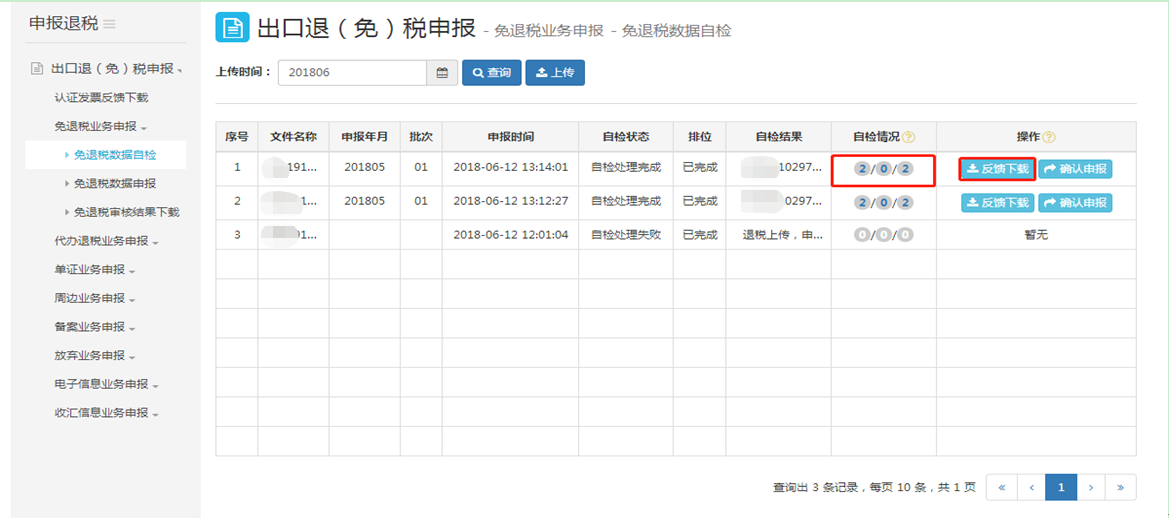Click the help icon beside 操作 header
Image resolution: width=1169 pixels, height=518 pixels.
pyautogui.click(x=1049, y=137)
